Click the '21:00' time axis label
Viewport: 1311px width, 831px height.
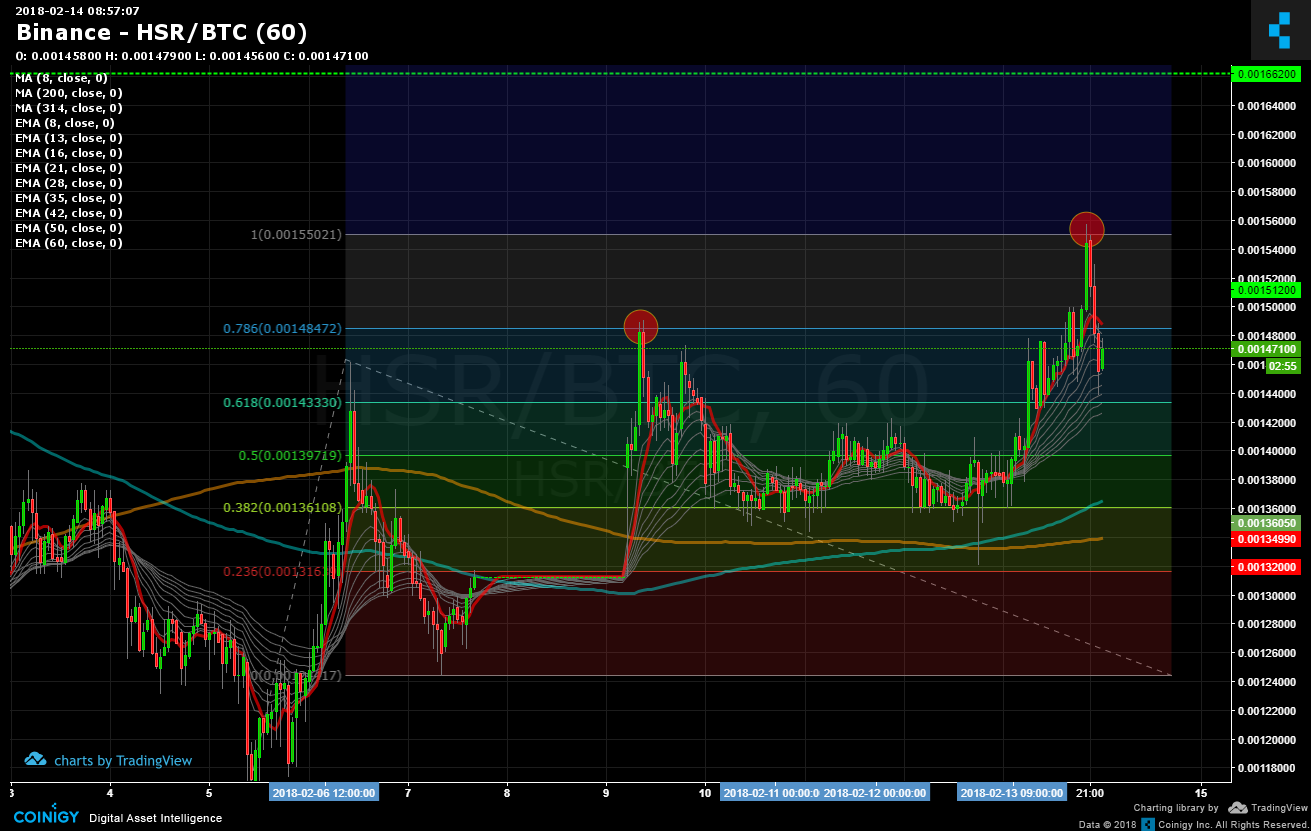(1090, 793)
